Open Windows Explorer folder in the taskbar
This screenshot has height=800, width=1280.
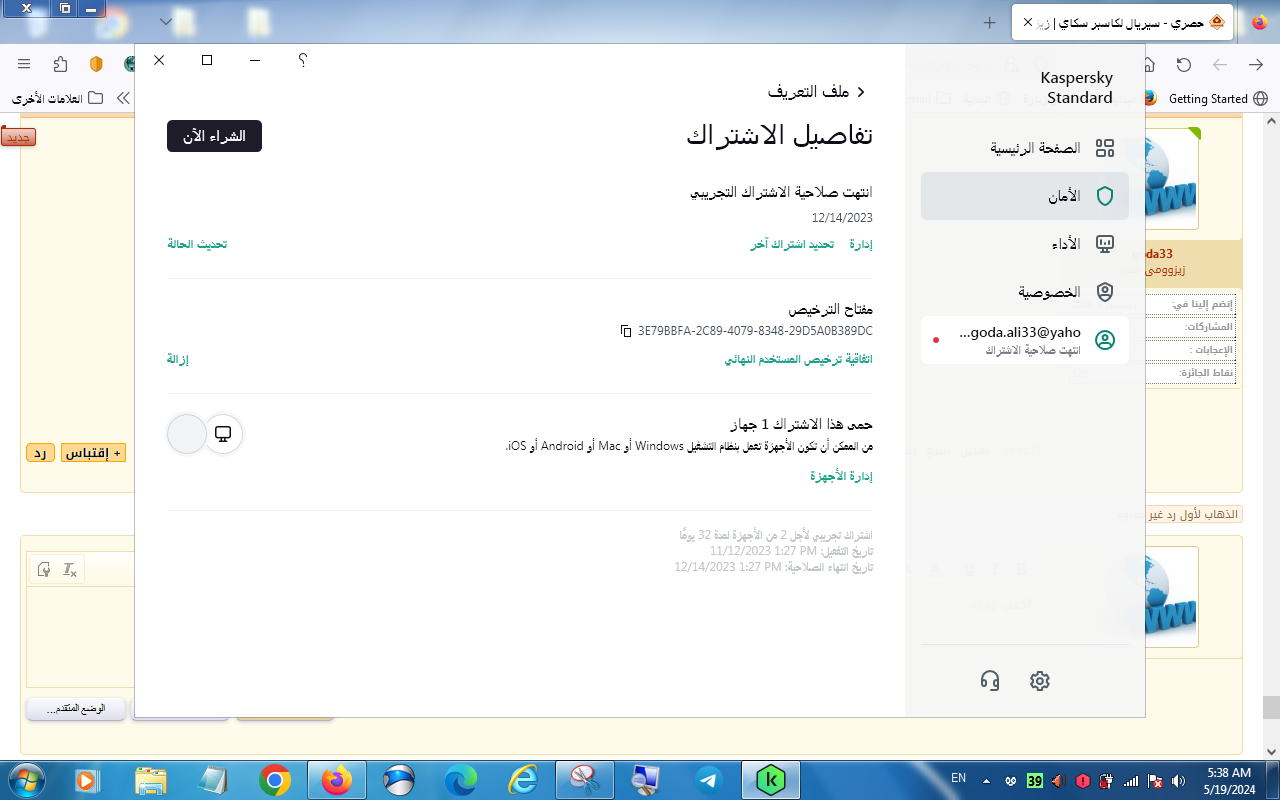coord(150,780)
